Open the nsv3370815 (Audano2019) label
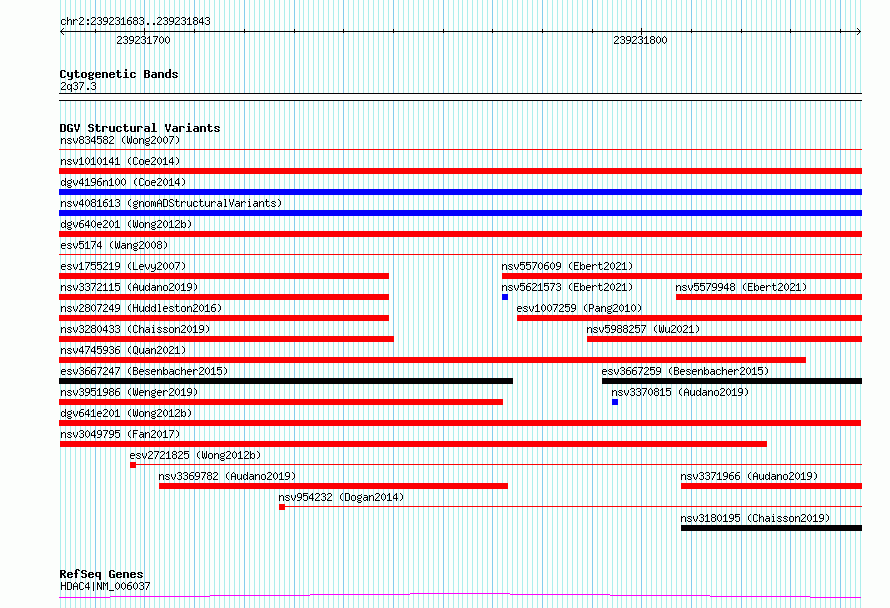The width and height of the screenshot is (890, 608). click(680, 392)
